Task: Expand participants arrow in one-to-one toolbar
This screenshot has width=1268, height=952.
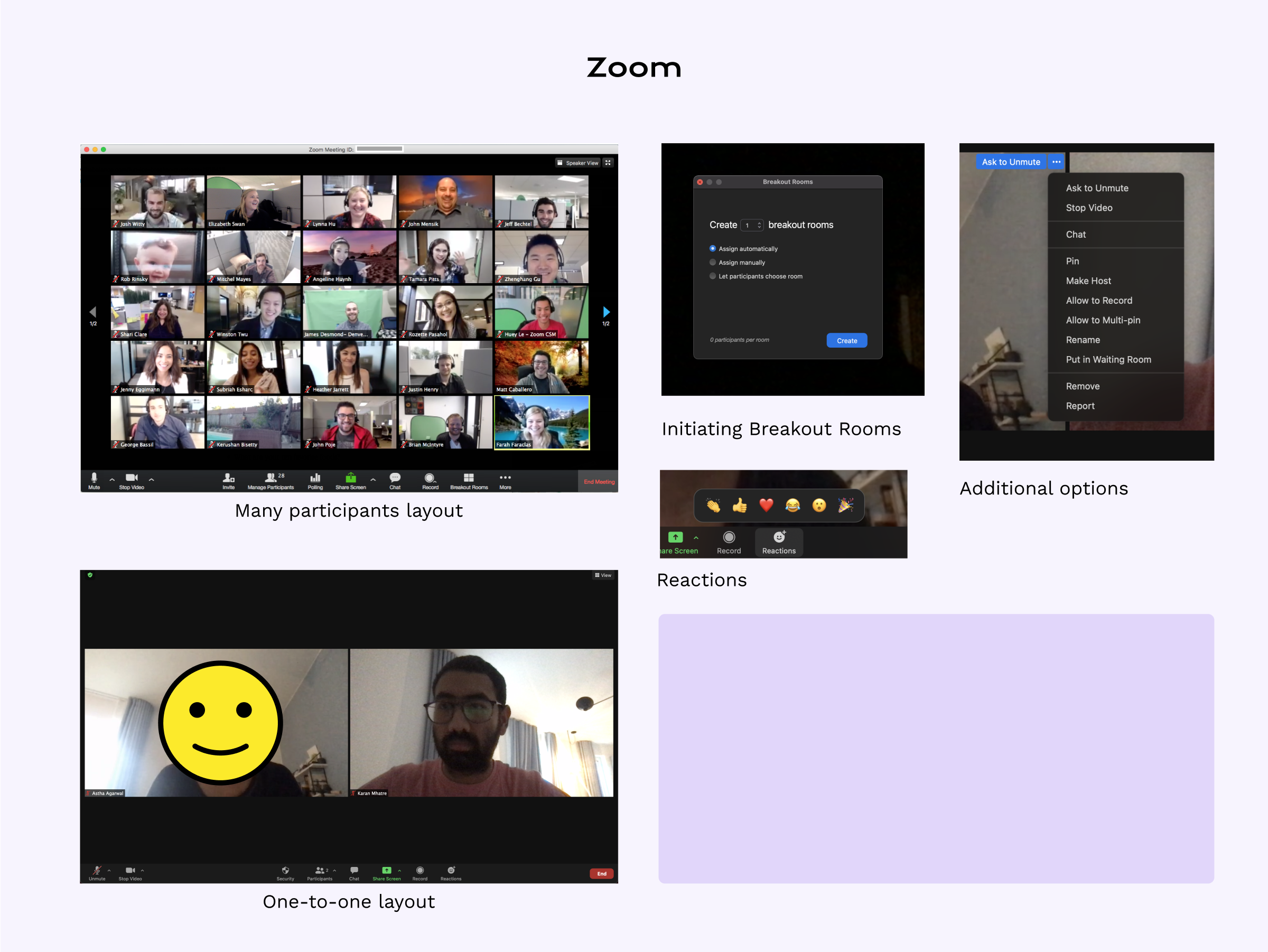Action: point(334,870)
